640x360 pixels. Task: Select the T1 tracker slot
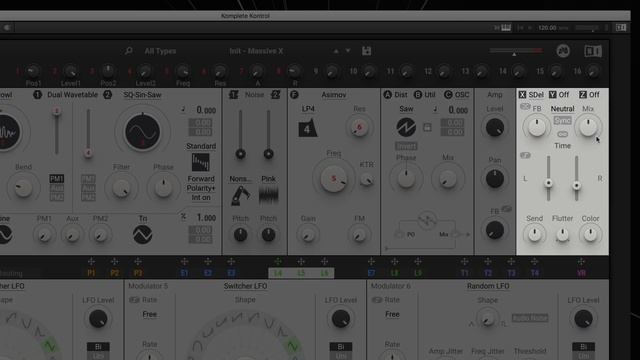coord(464,273)
